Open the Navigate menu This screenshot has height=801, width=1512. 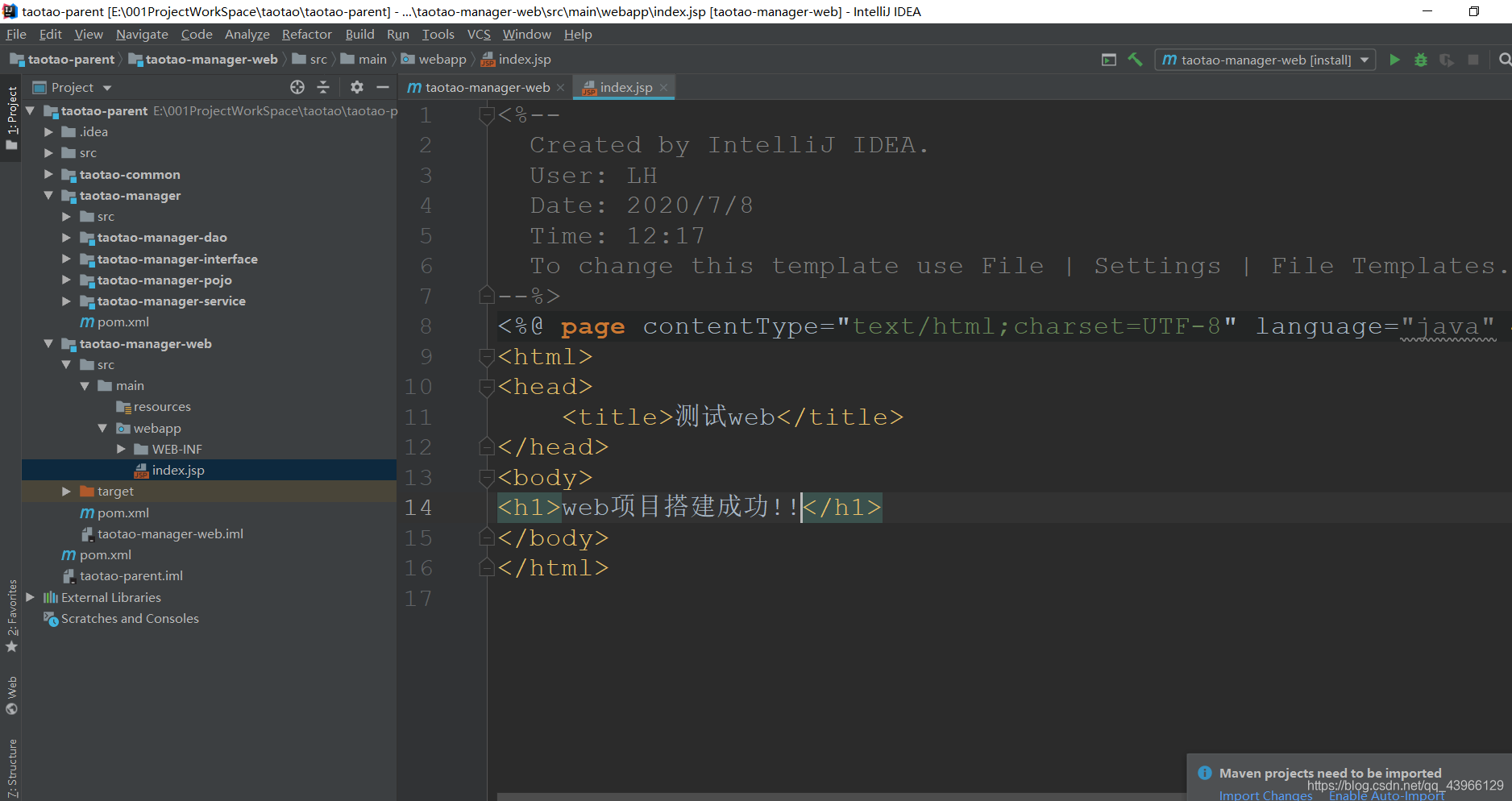(x=142, y=34)
